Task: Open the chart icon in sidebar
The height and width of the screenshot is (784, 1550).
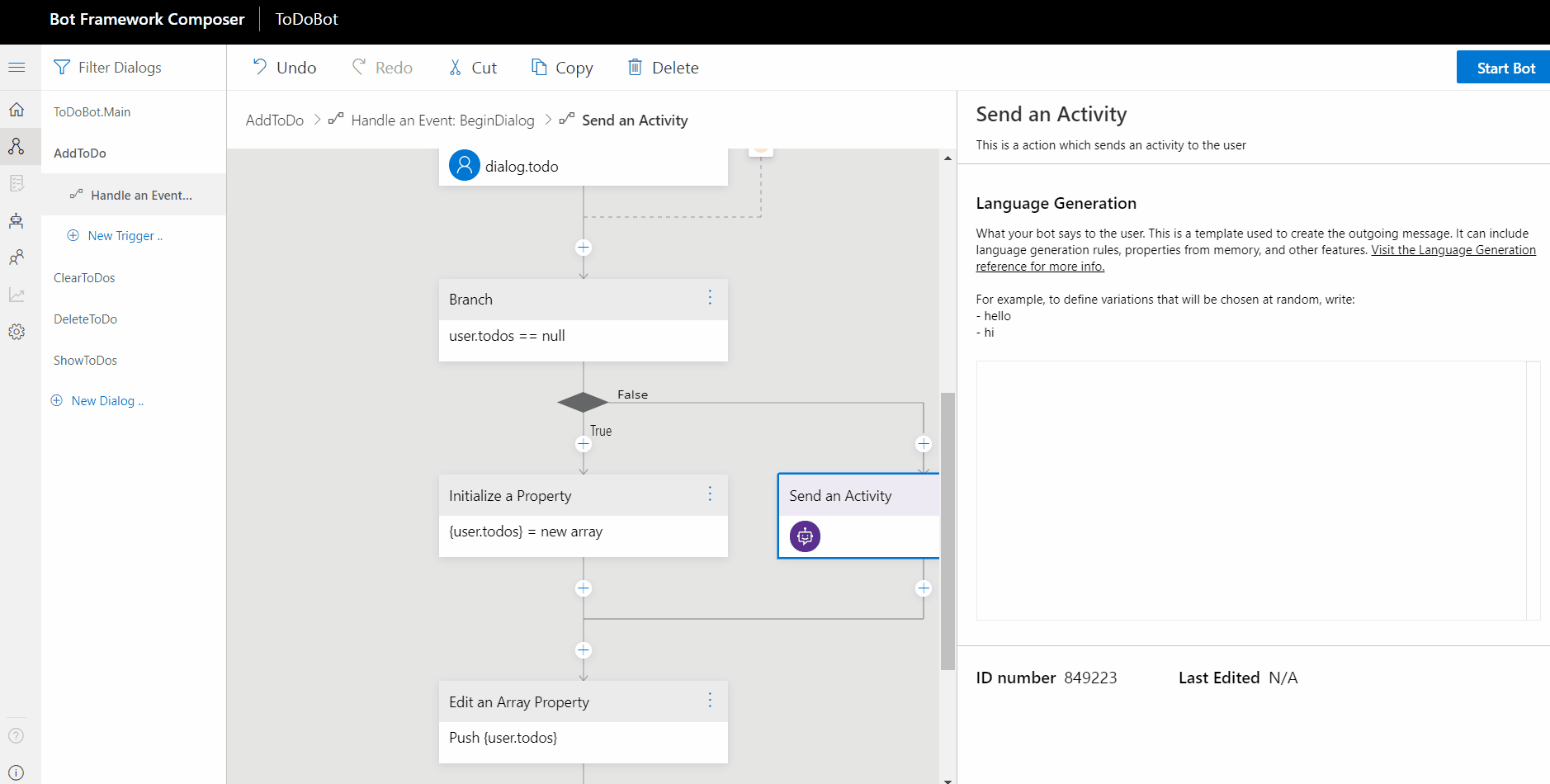Action: coord(17,295)
